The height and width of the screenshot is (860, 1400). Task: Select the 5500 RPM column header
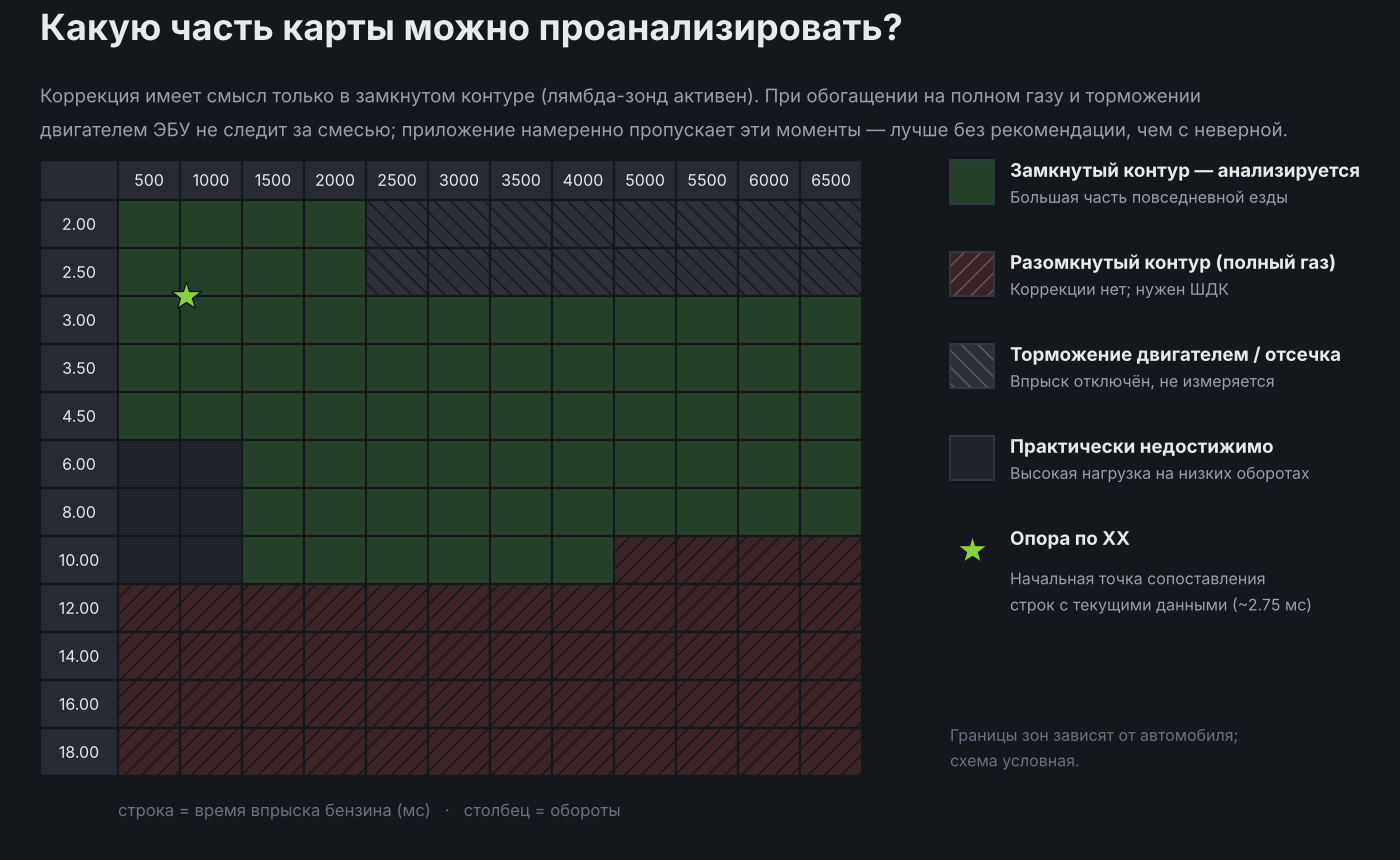pos(707,180)
